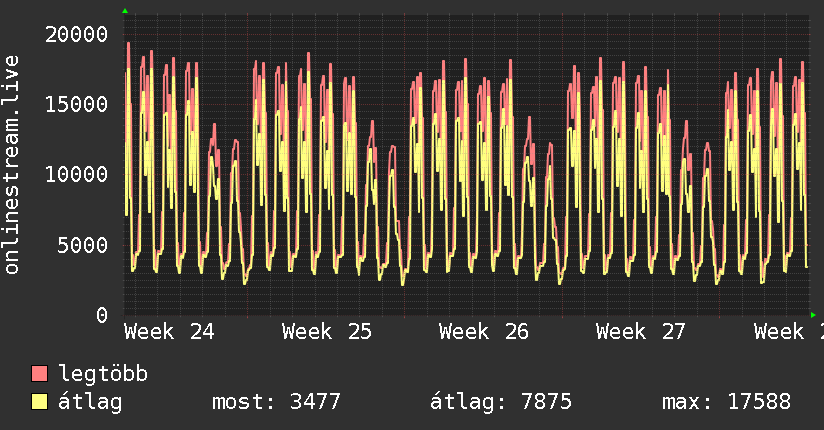Click the max: 17588 statistic
Image resolution: width=824 pixels, height=430 pixels.
tap(726, 402)
